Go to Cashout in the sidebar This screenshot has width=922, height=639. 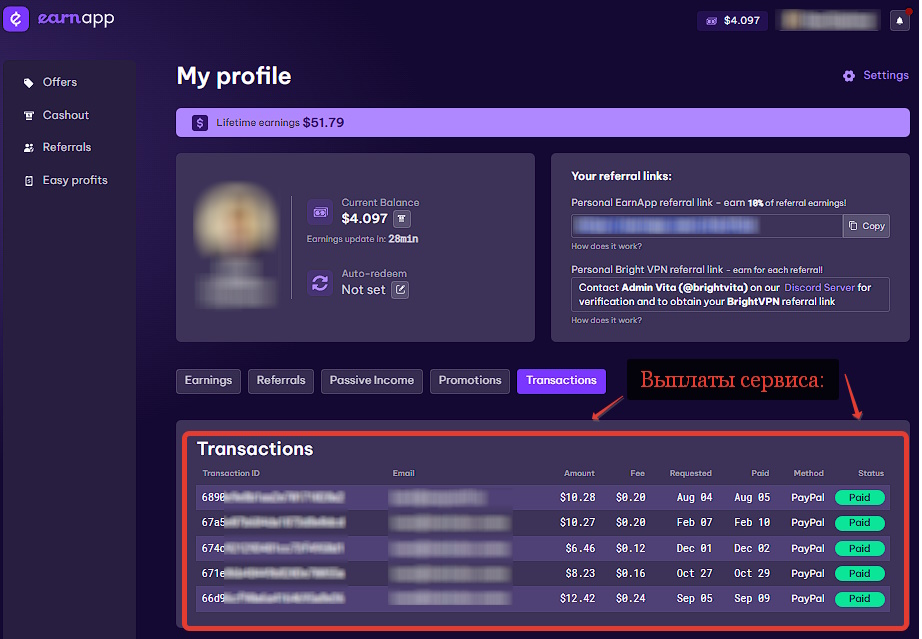tap(65, 115)
